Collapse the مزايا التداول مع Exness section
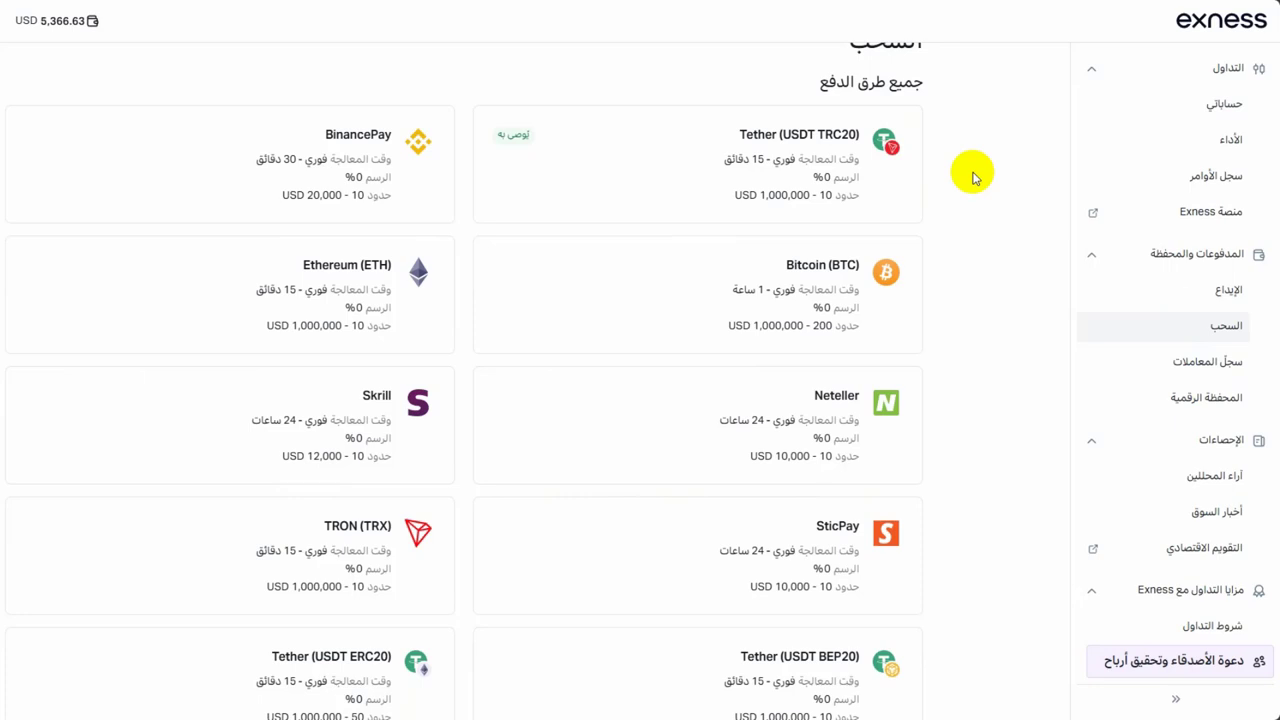 (1091, 590)
